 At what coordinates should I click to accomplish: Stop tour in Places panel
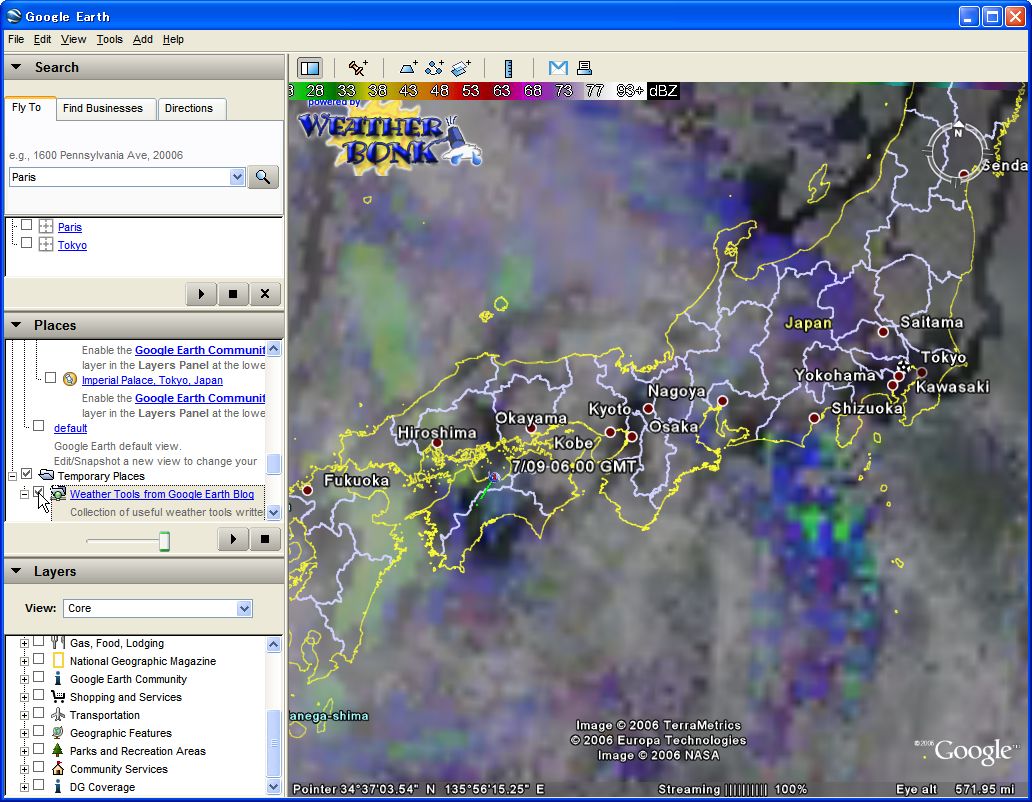(x=265, y=539)
